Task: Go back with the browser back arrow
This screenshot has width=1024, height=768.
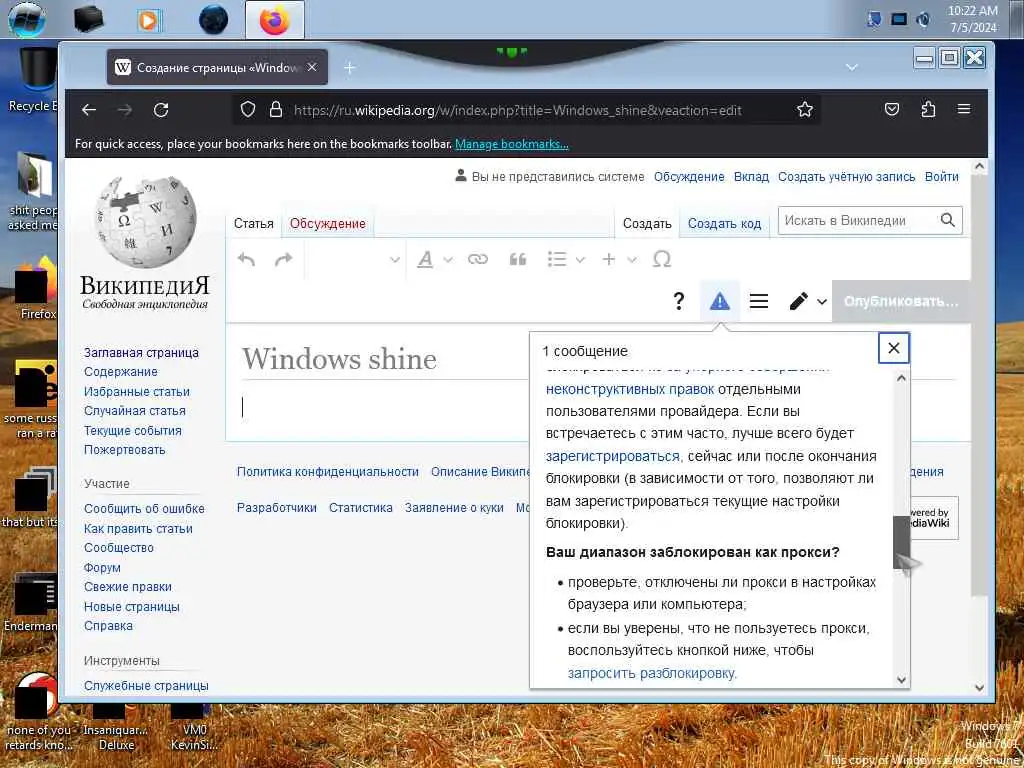Action: pyautogui.click(x=89, y=110)
